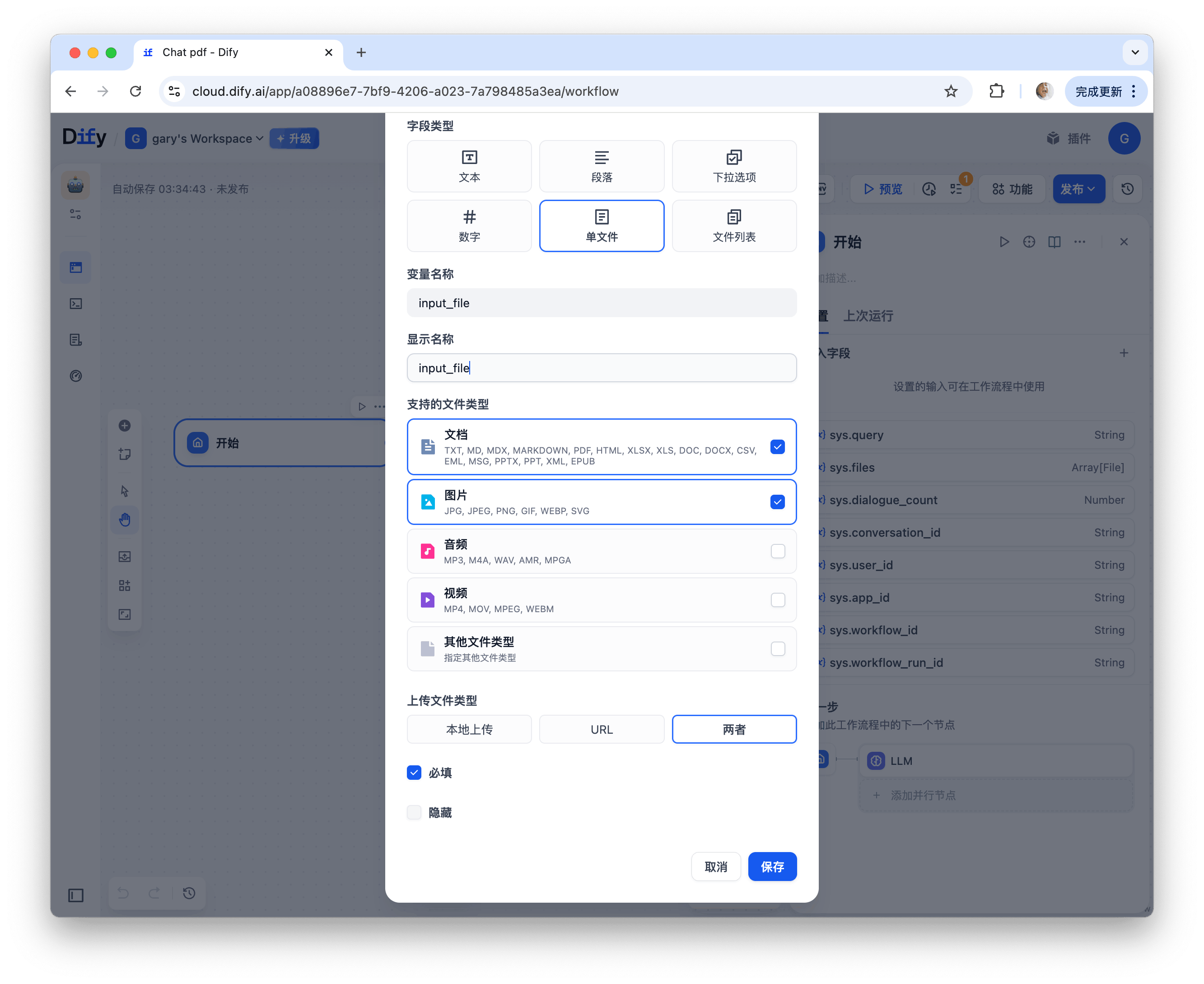Viewport: 1204px width, 984px height.
Task: Bookmark this page with the star icon
Action: tap(951, 91)
